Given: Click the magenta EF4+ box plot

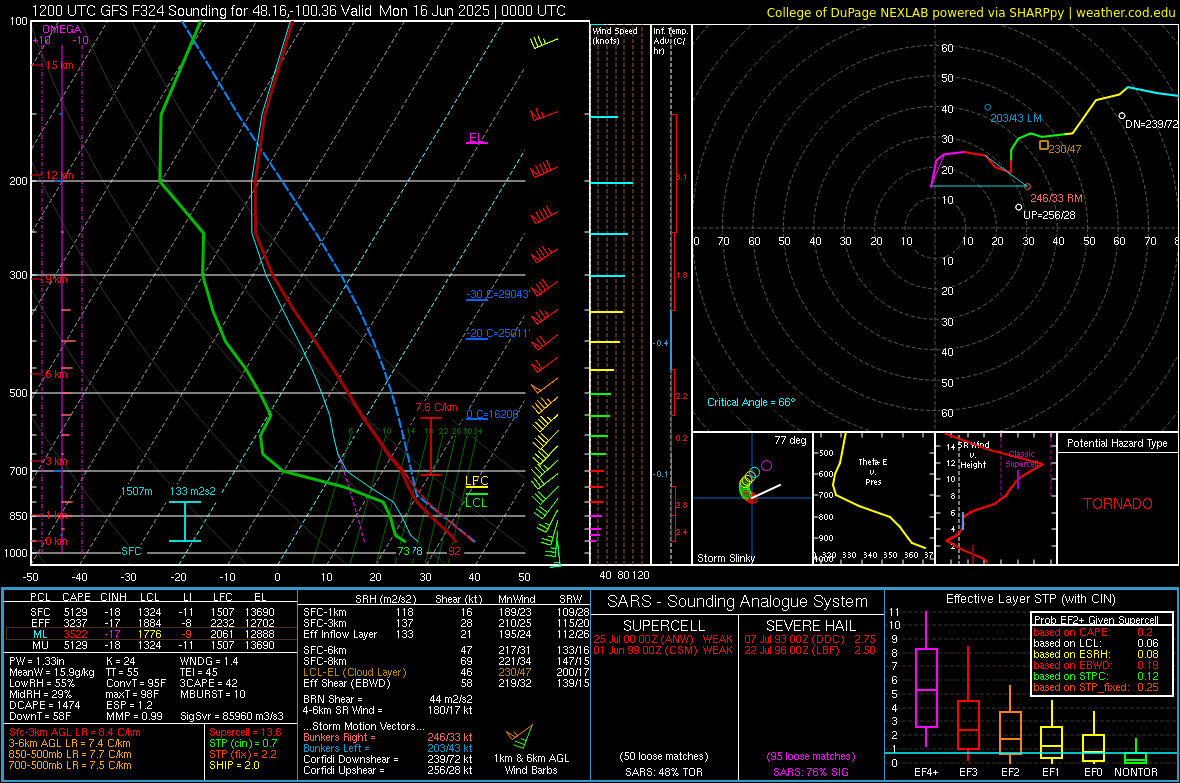Looking at the screenshot, I should coord(926,687).
